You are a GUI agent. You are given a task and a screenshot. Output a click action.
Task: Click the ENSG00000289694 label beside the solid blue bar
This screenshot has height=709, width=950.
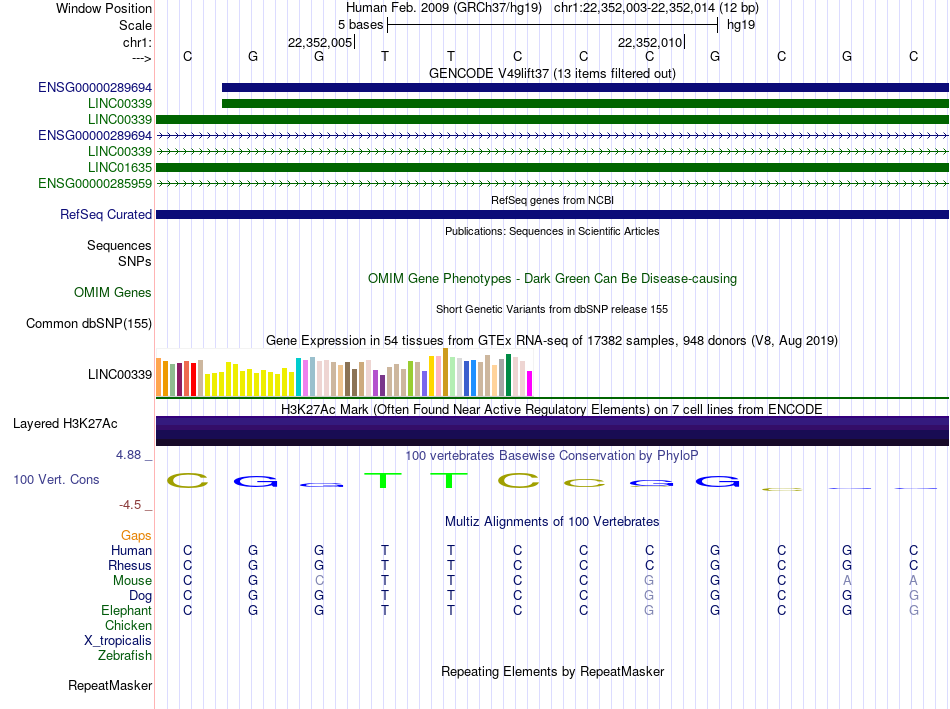click(x=95, y=88)
